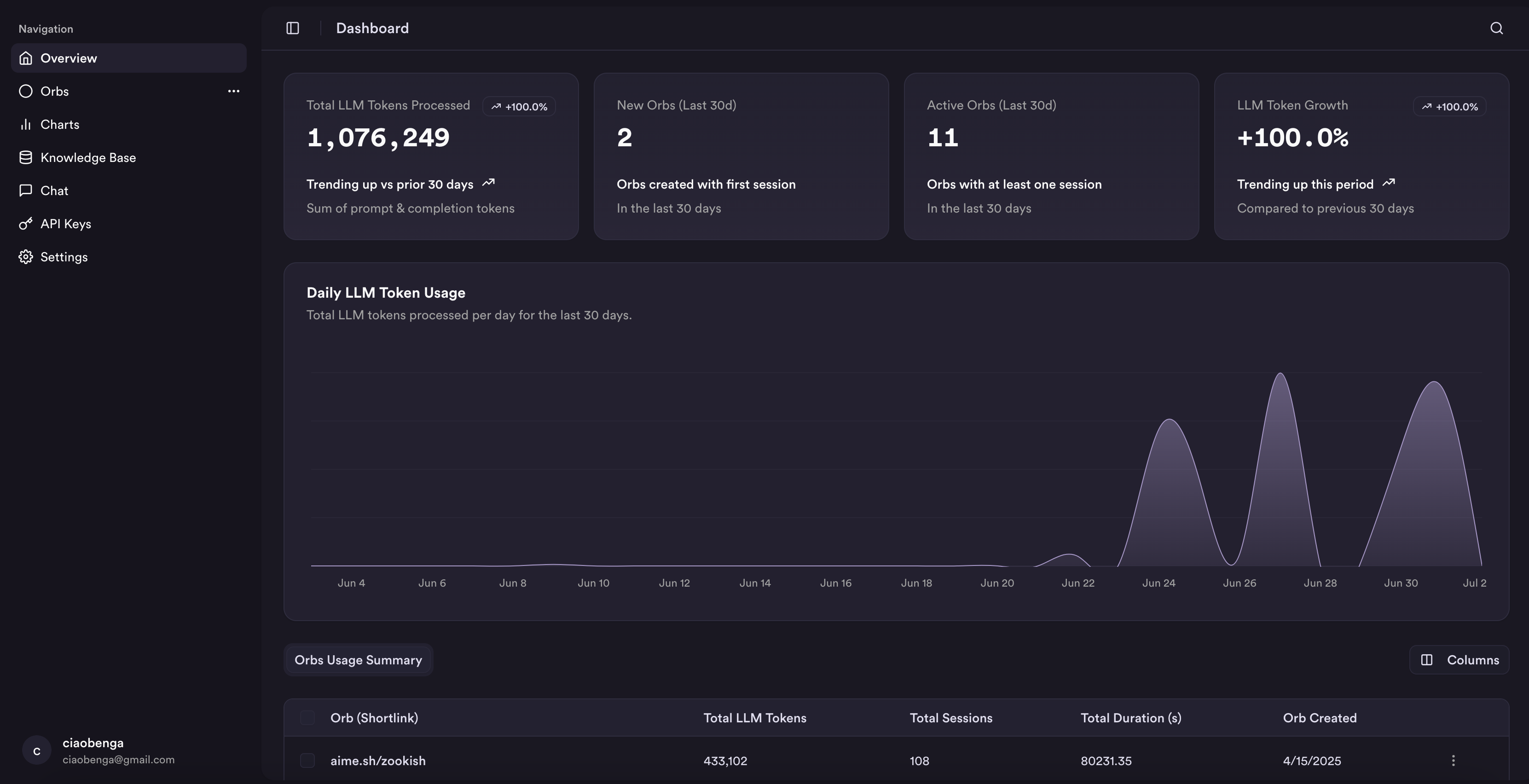Click the search magnifier icon
The width and height of the screenshot is (1529, 784).
coord(1496,28)
